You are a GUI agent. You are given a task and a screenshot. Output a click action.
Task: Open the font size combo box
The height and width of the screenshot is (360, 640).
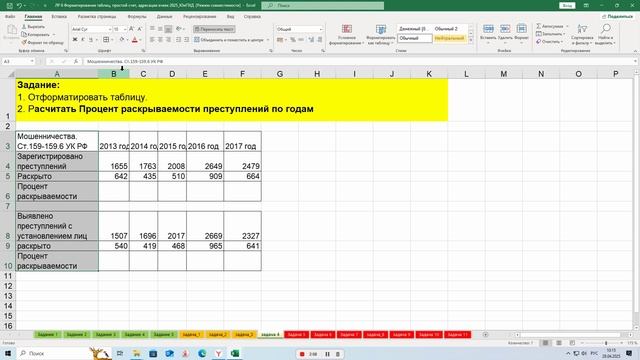click(120, 29)
